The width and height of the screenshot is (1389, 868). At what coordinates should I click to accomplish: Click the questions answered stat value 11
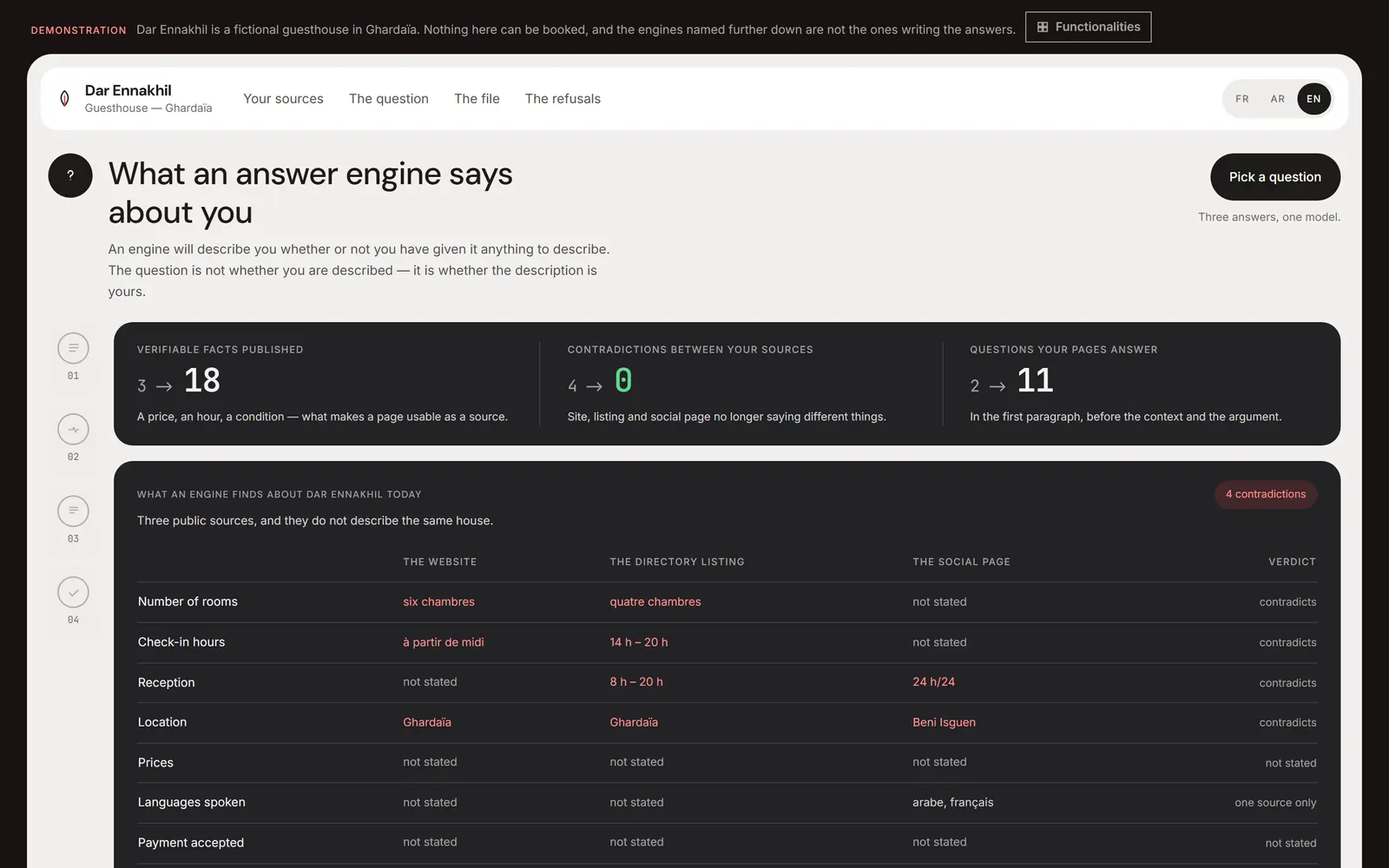coord(1035,381)
